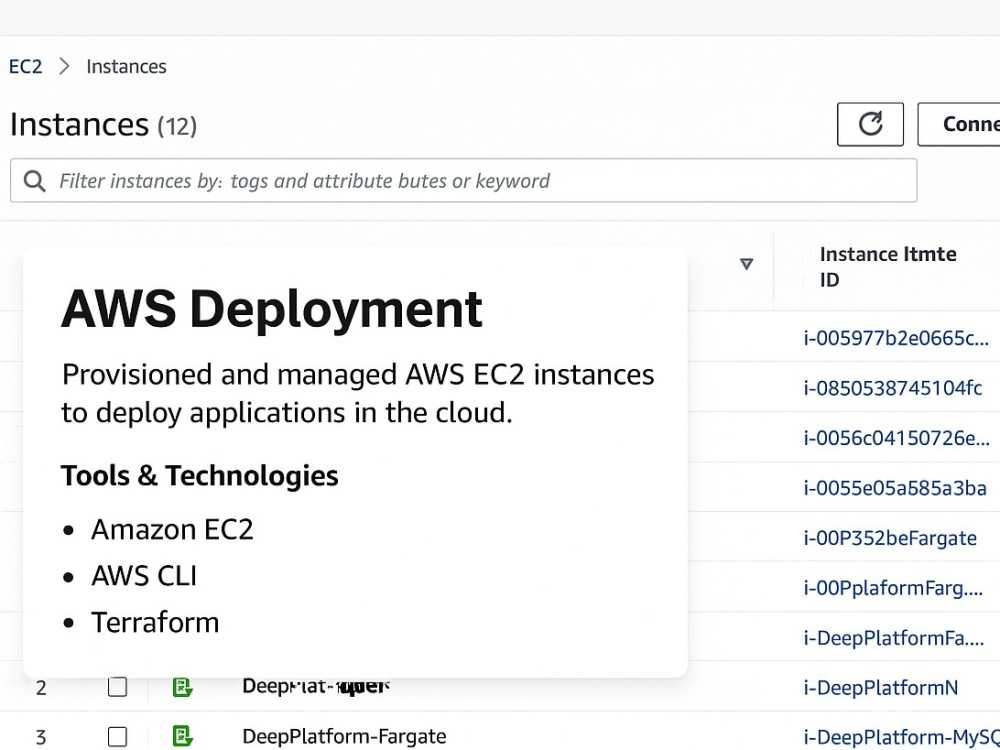Click the search magnifier icon
This screenshot has height=750, width=1000.
[34, 181]
